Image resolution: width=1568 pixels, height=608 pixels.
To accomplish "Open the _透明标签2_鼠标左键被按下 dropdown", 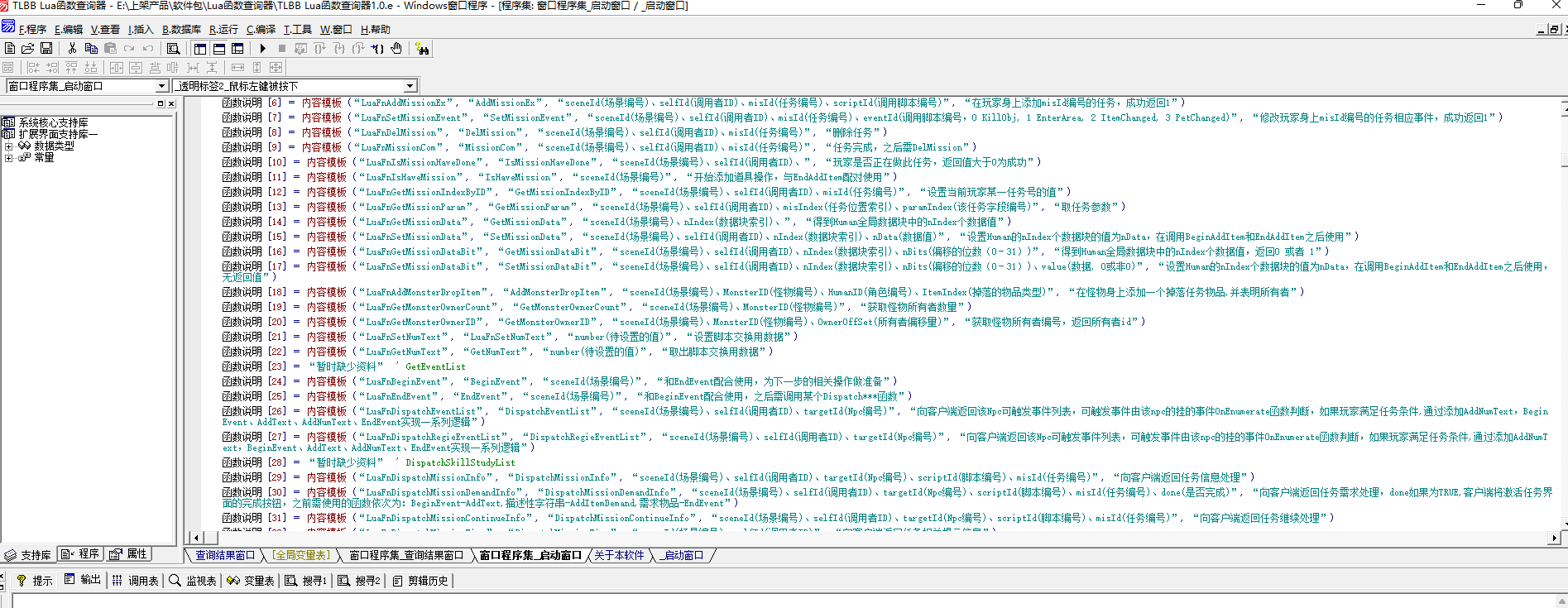I will (x=410, y=86).
